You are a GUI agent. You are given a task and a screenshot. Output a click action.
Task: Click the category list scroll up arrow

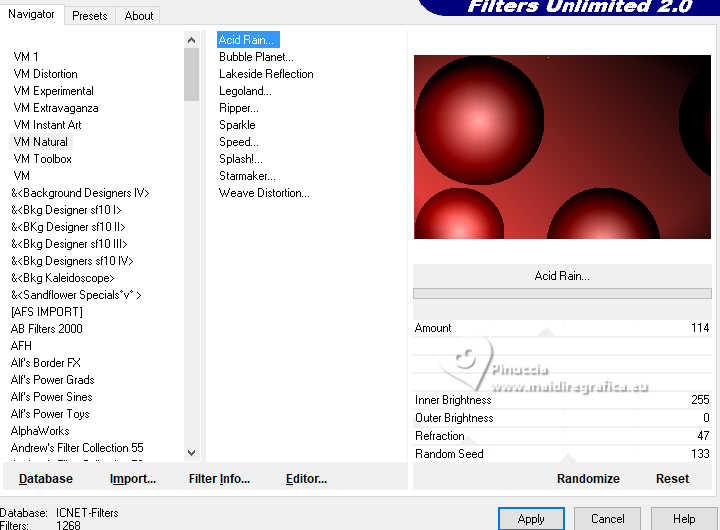point(191,40)
